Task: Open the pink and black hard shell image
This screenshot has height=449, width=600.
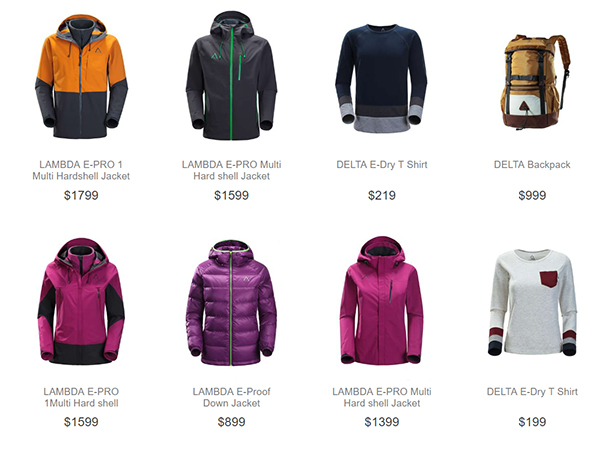Action: pyautogui.click(x=81, y=301)
